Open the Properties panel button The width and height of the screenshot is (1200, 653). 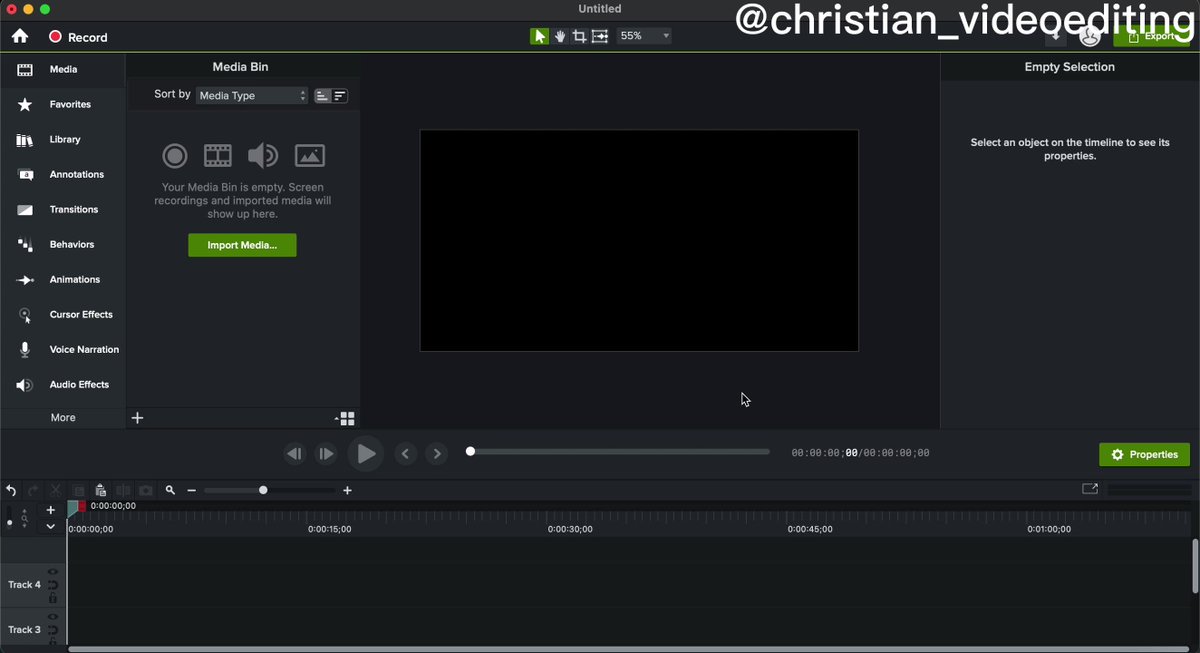(x=1144, y=455)
